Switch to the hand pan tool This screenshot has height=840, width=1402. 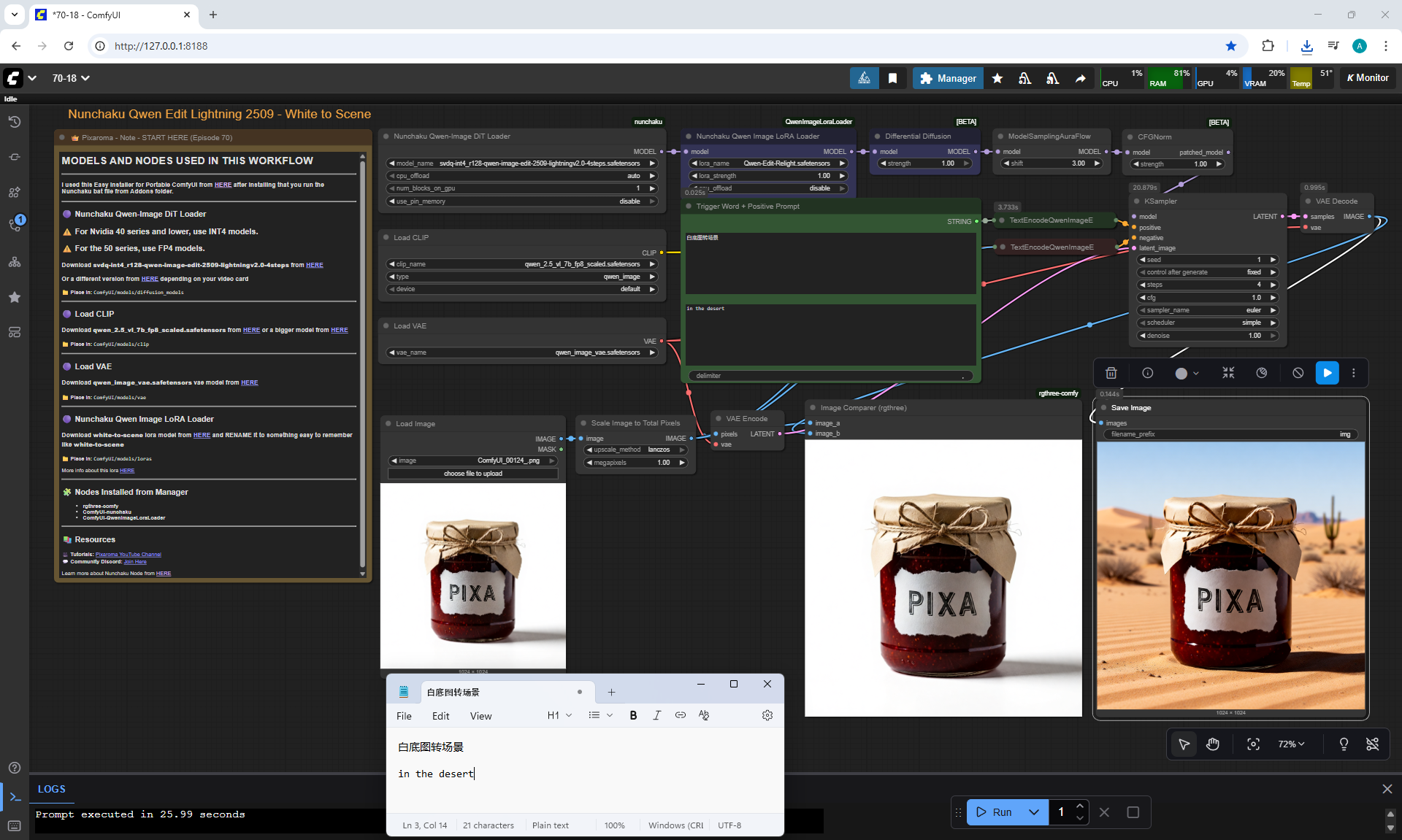[x=1213, y=744]
